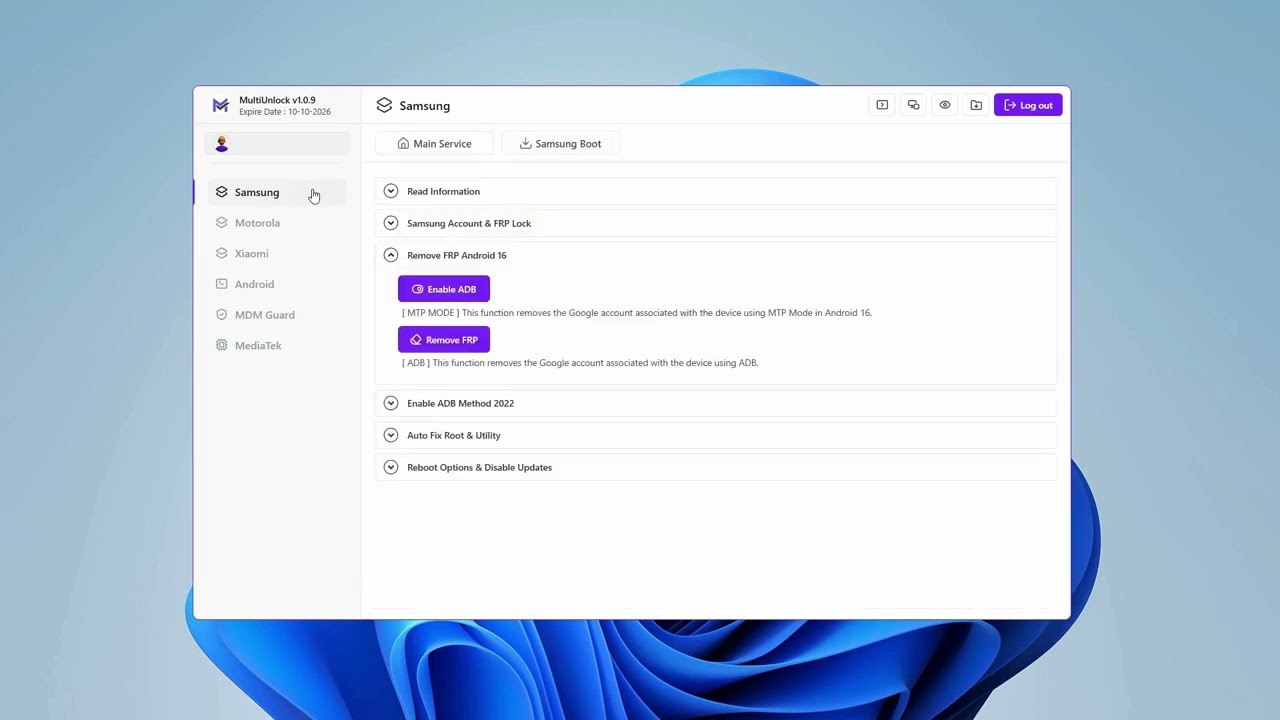Select Xiaomi in the sidebar
Viewport: 1280px width, 720px height.
[277, 254]
